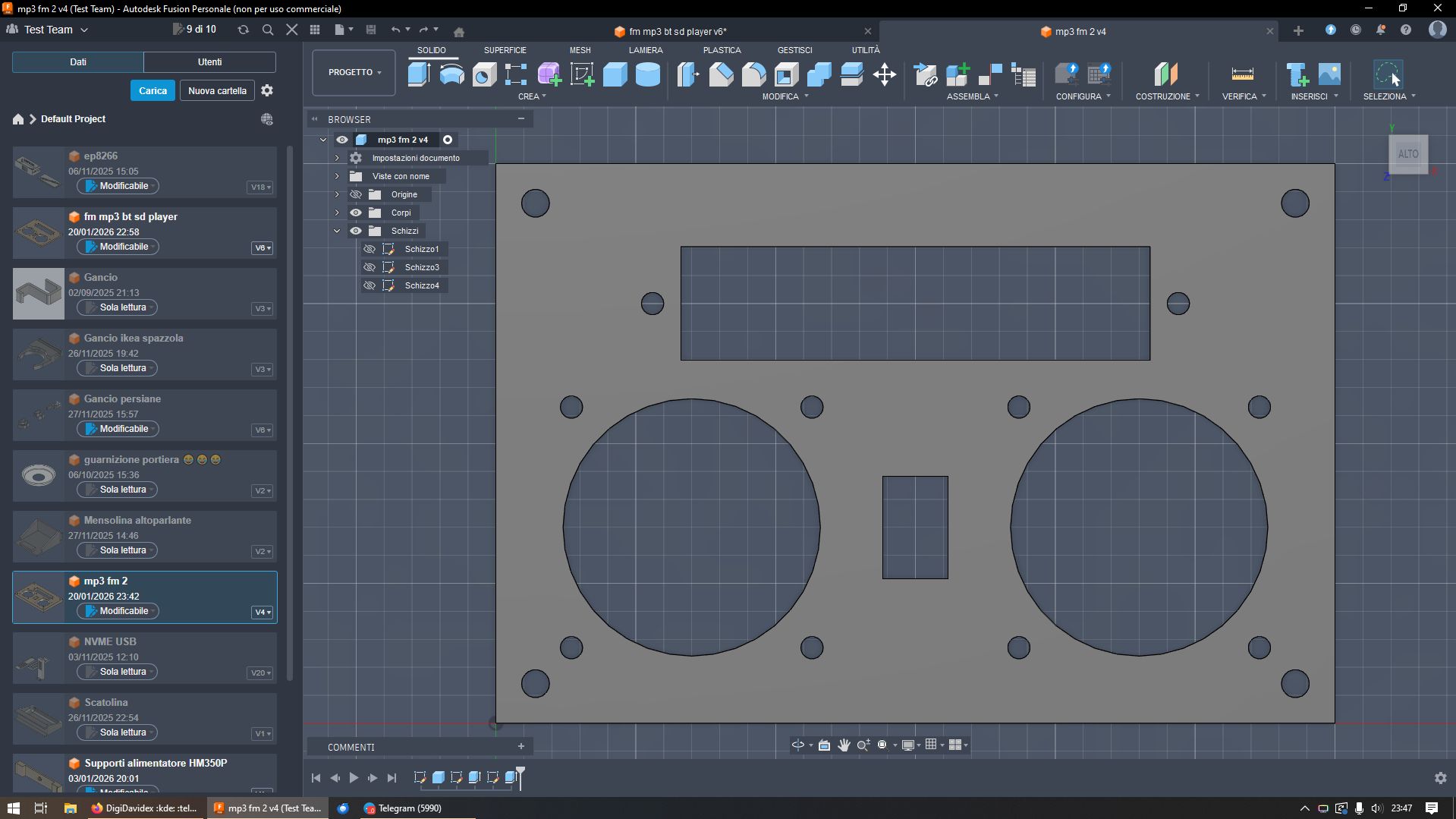Select the Shell tool icon

point(786,74)
